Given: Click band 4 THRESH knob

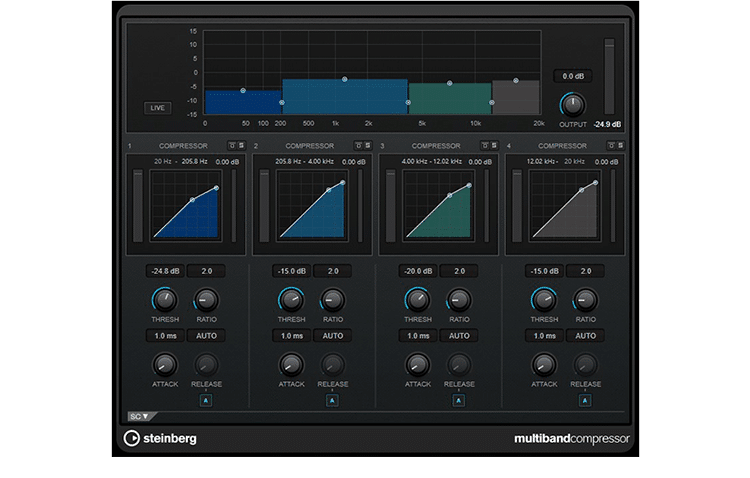Looking at the screenshot, I should [543, 300].
